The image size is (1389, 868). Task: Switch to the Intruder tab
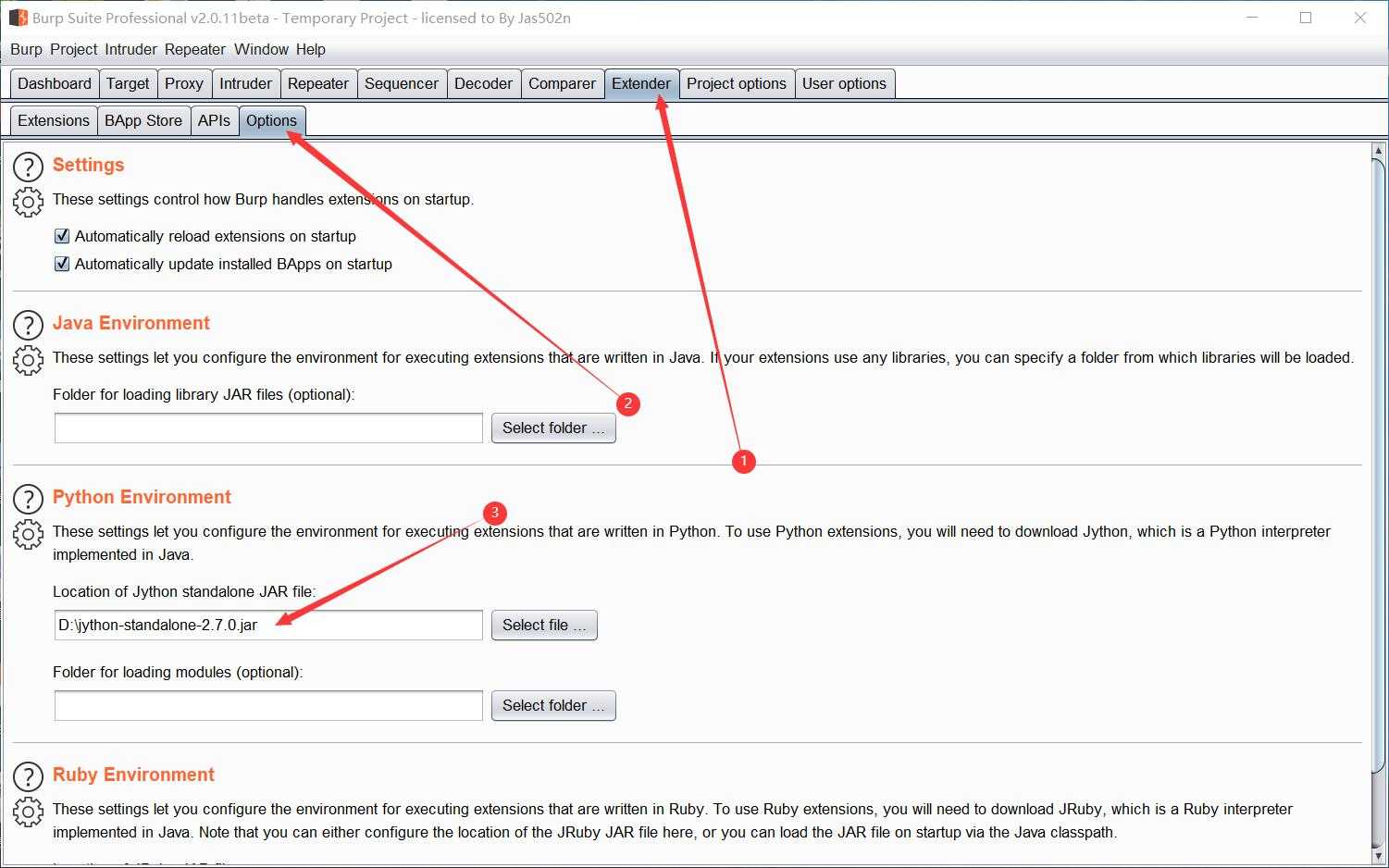(245, 83)
